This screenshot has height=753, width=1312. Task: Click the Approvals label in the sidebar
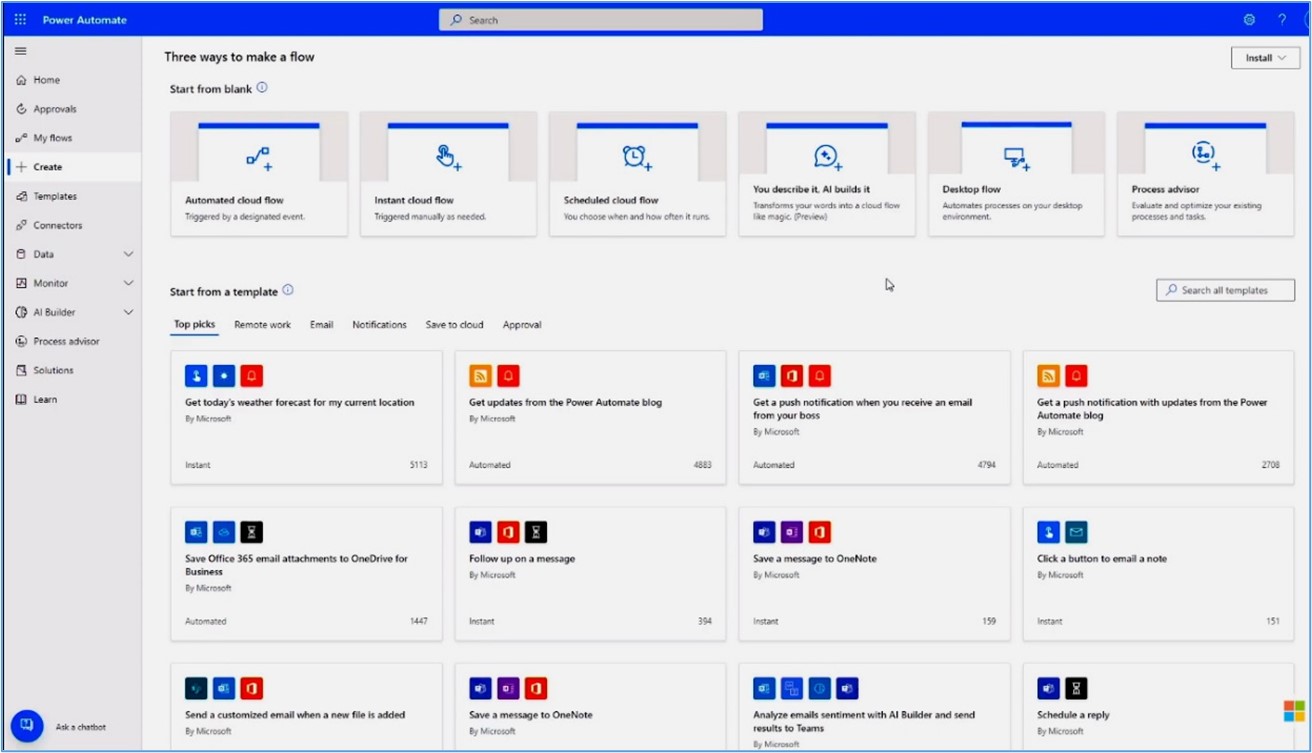[55, 109]
